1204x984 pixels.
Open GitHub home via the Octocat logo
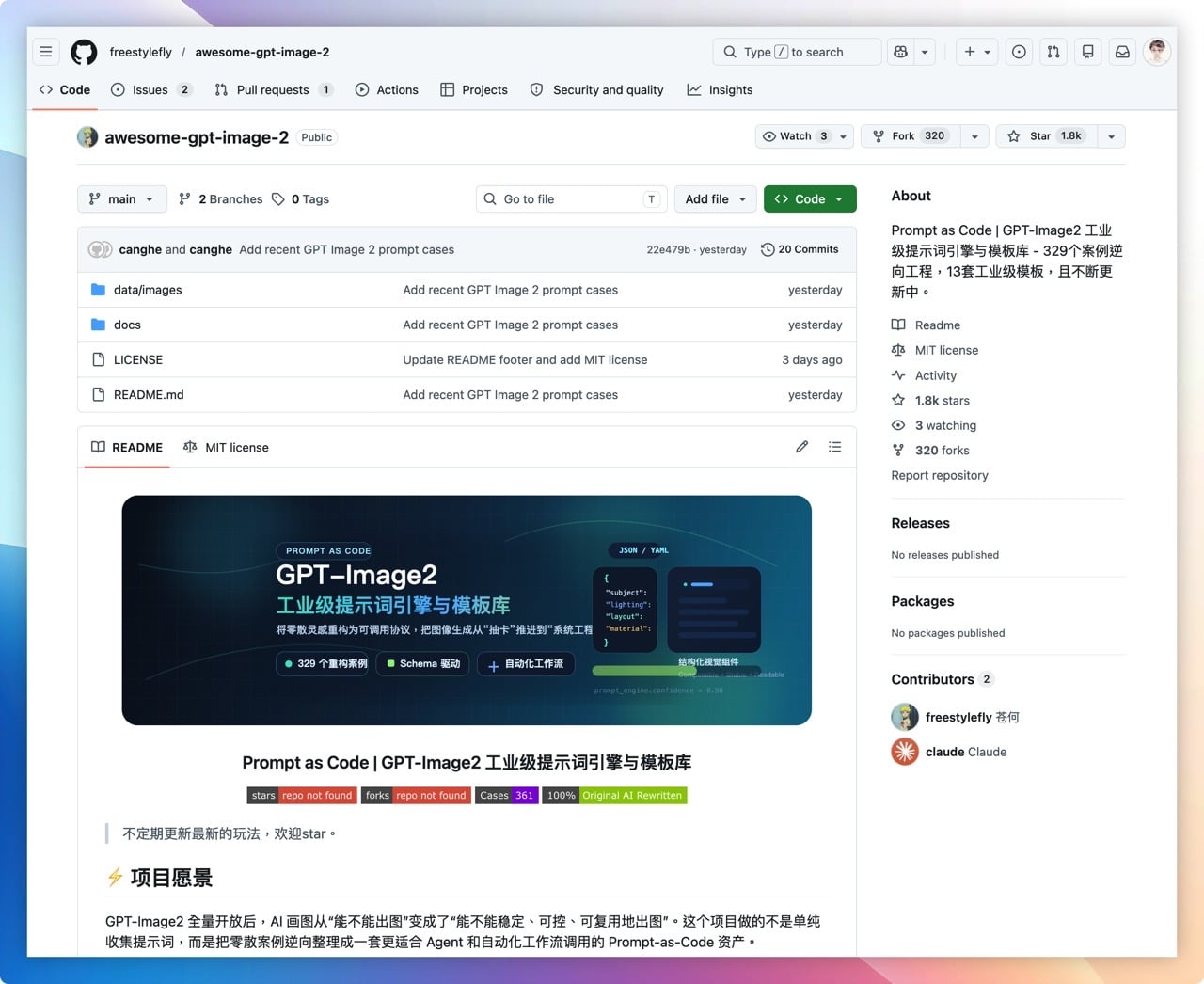coord(83,52)
